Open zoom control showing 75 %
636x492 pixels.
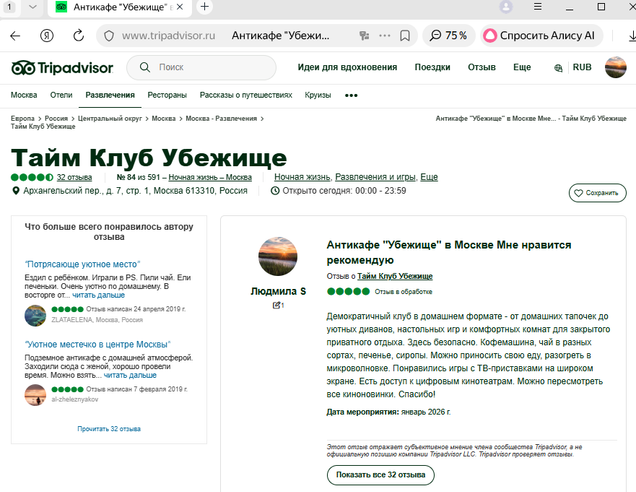click(449, 36)
